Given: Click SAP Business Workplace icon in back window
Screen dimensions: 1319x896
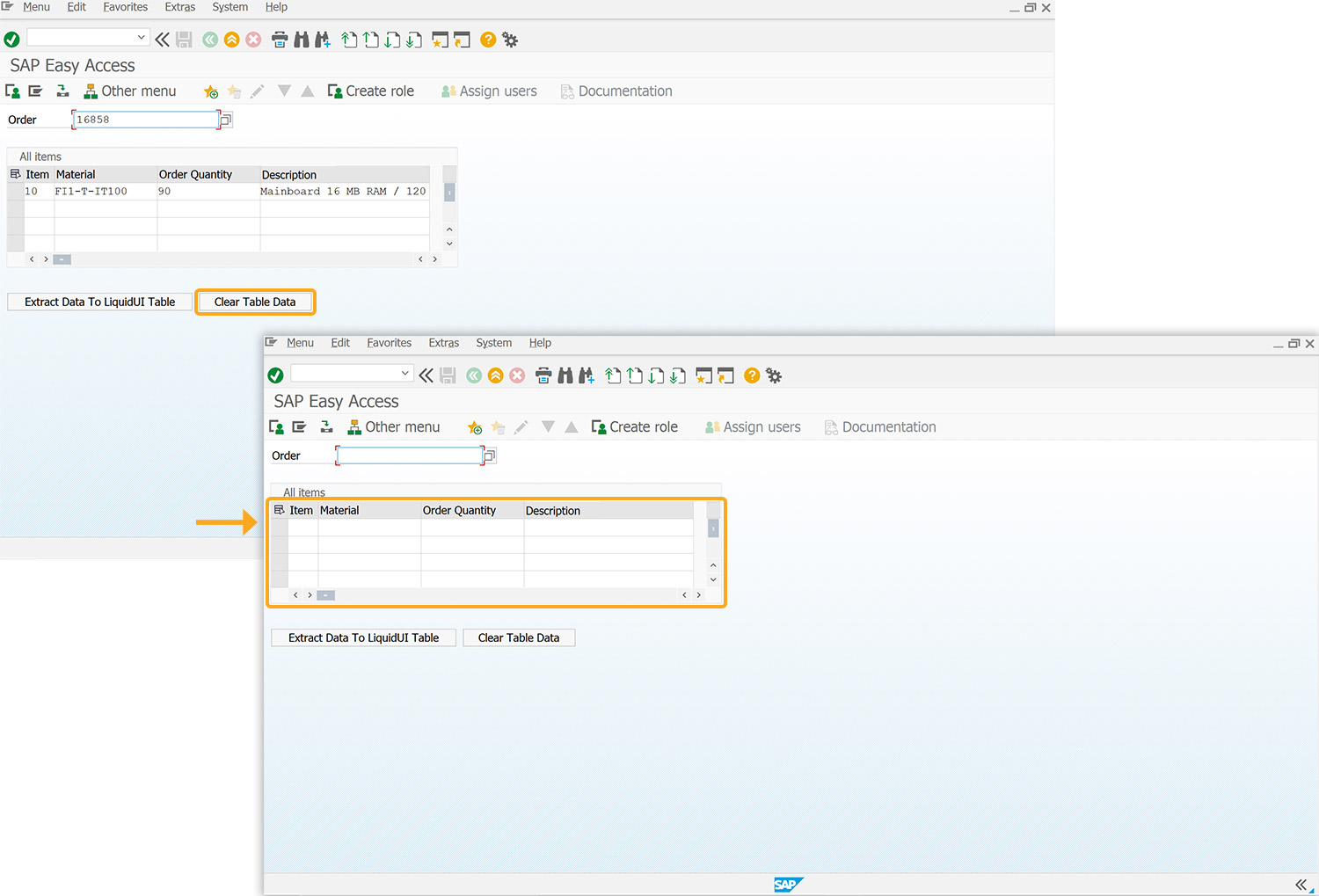Looking at the screenshot, I should [62, 91].
